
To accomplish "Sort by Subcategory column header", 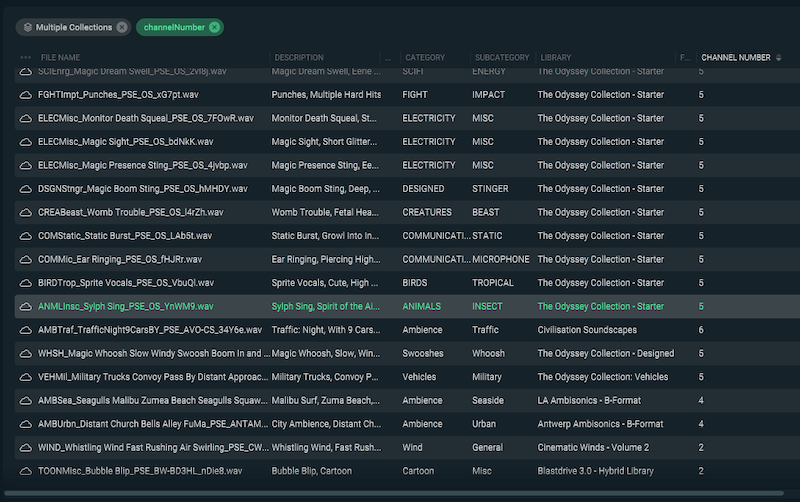I will (x=500, y=58).
